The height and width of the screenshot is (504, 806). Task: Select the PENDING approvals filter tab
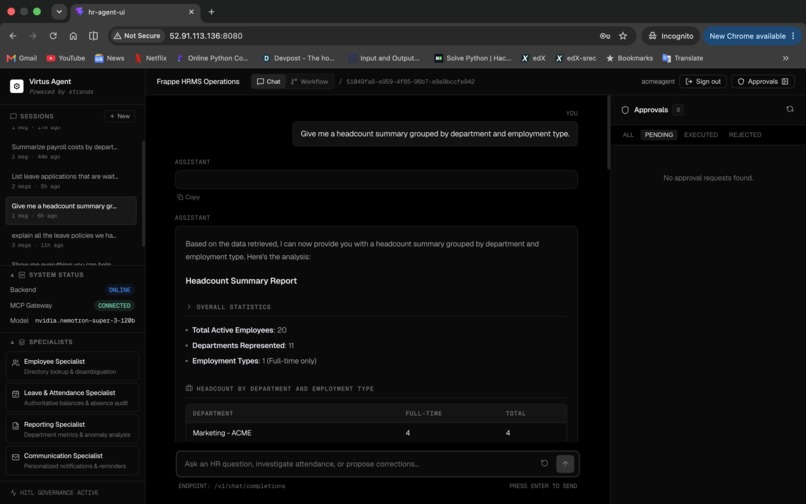point(658,135)
